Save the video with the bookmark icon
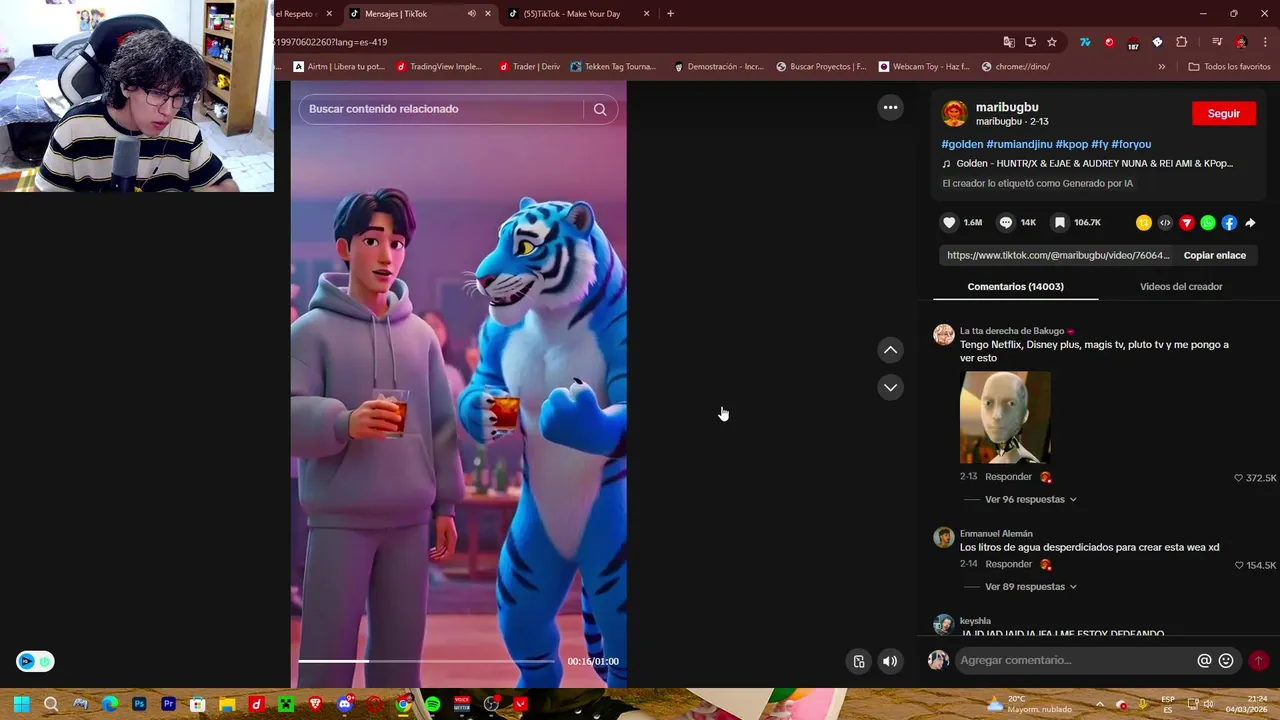Viewport: 1280px width, 720px height. click(x=1060, y=223)
